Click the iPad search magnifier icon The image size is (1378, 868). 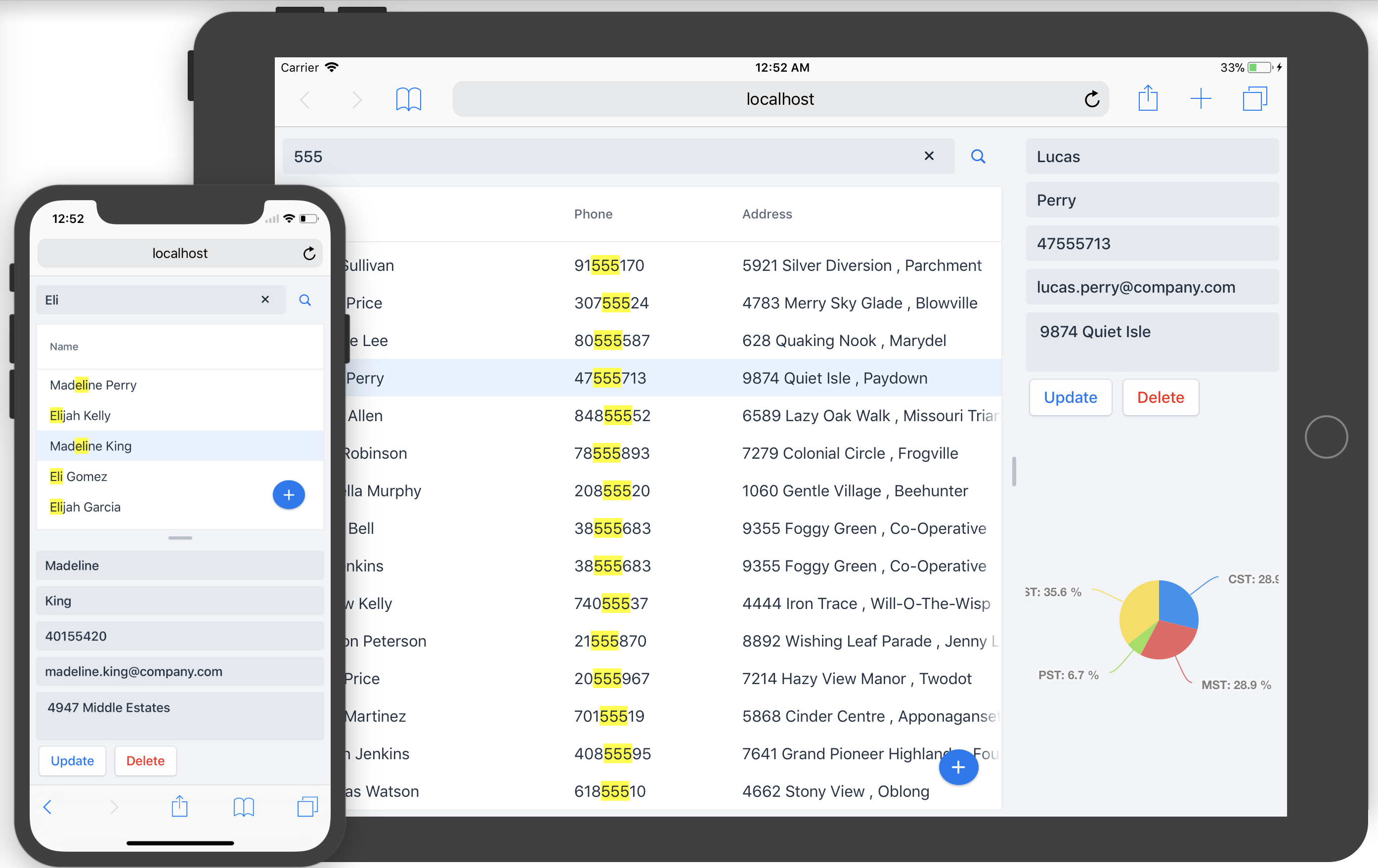tap(978, 156)
